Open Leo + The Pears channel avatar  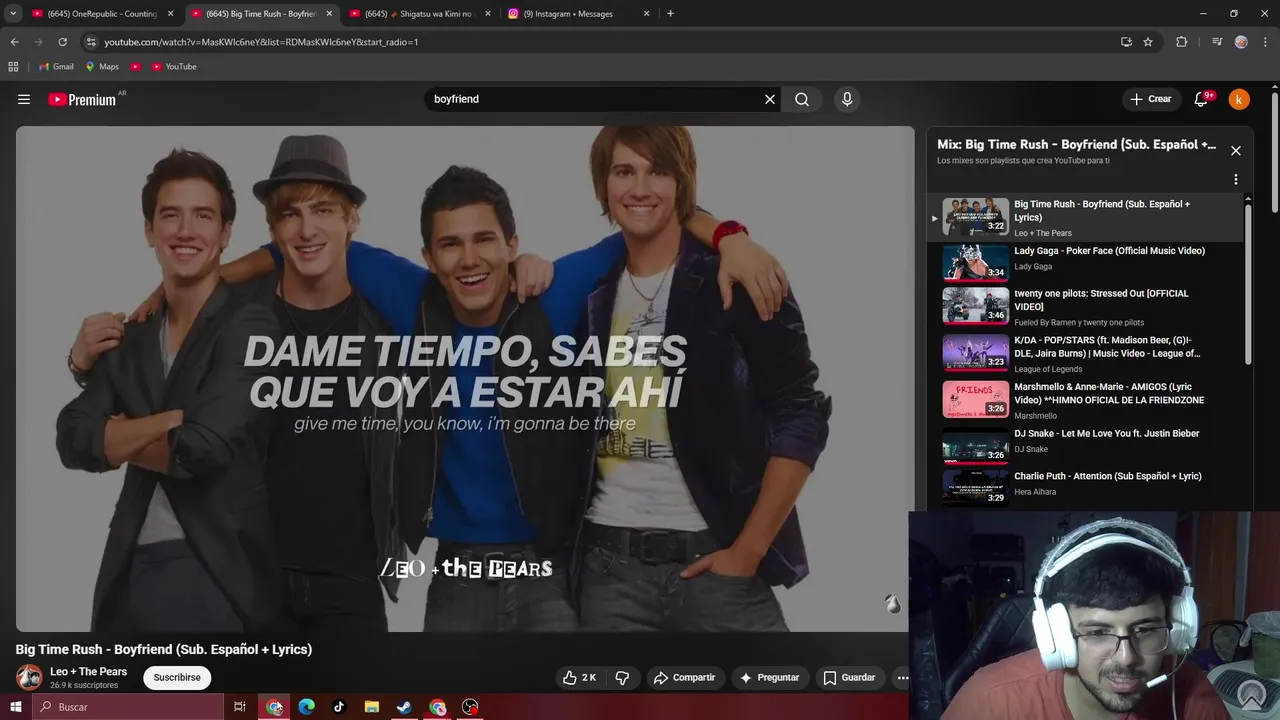(x=29, y=677)
